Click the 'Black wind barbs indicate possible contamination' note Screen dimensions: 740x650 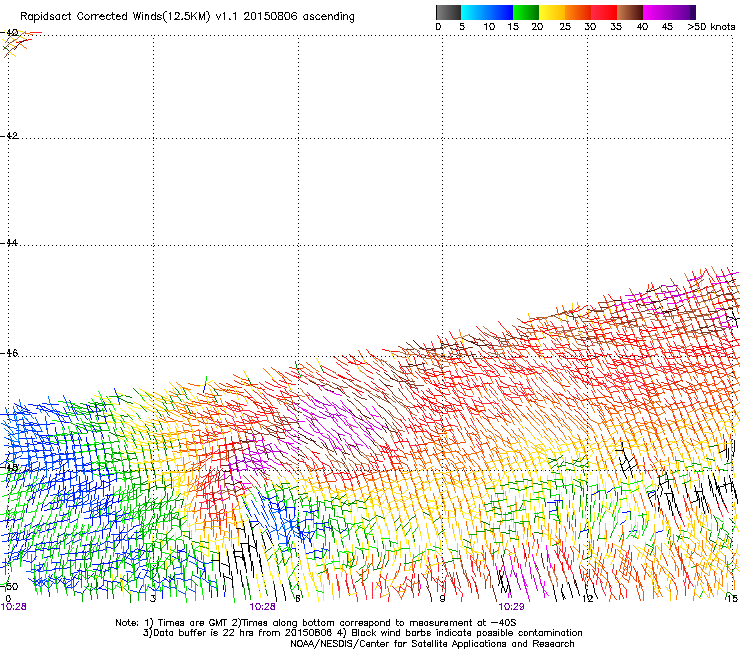467,633
